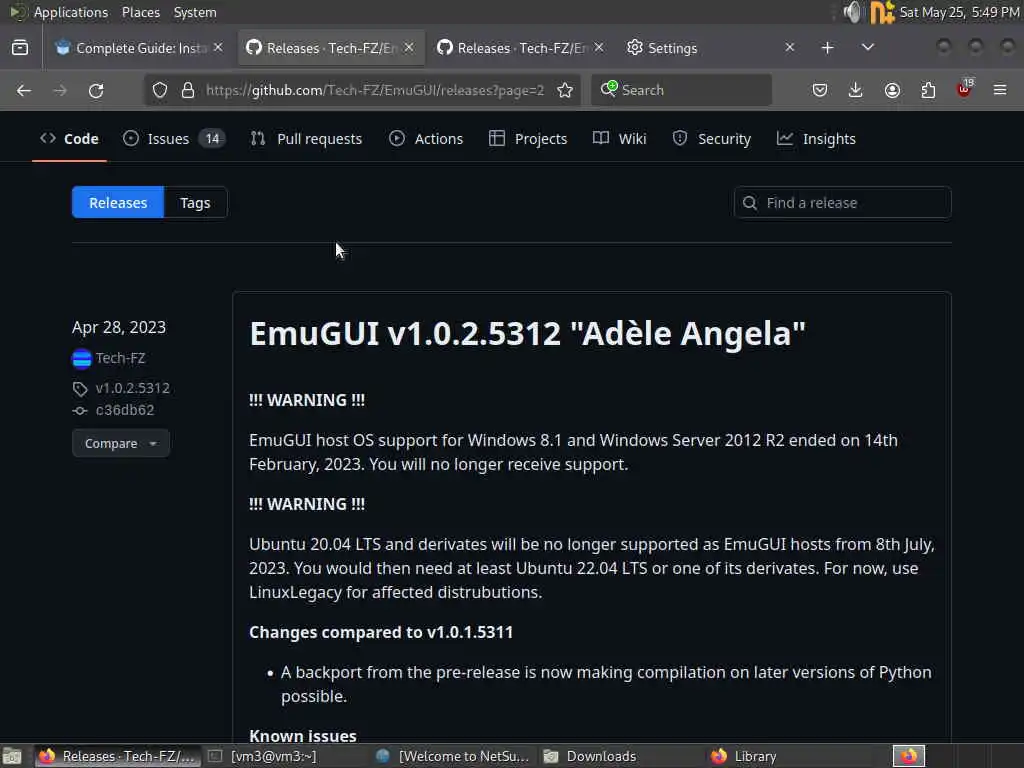The height and width of the screenshot is (768, 1024).
Task: Open repository Wiki tab
Action: point(620,138)
